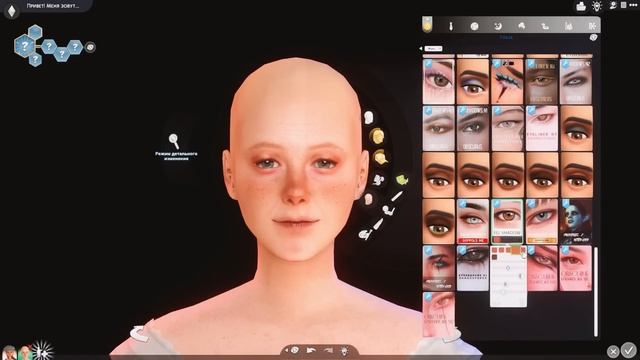The height and width of the screenshot is (360, 640).
Task: Adjust the top slider in the swatch popup
Action: [508, 268]
